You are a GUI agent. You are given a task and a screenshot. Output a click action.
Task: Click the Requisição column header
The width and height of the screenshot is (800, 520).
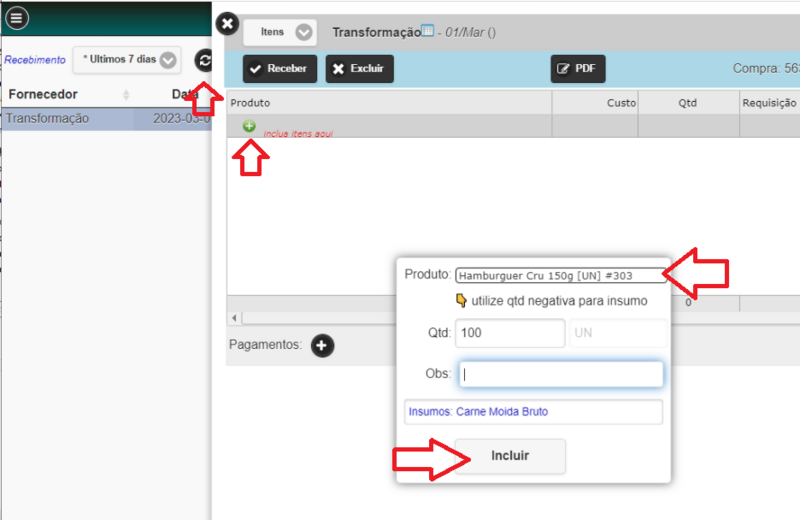pyautogui.click(x=769, y=103)
